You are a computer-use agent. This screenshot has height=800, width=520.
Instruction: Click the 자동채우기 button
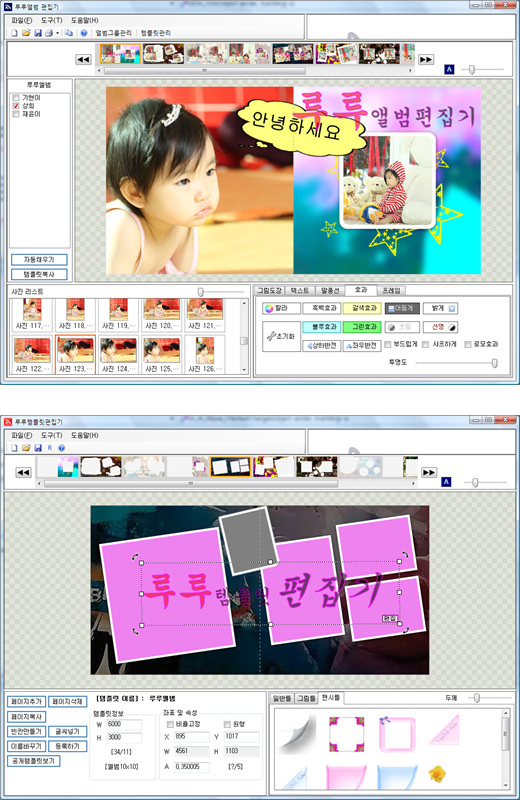(39, 260)
